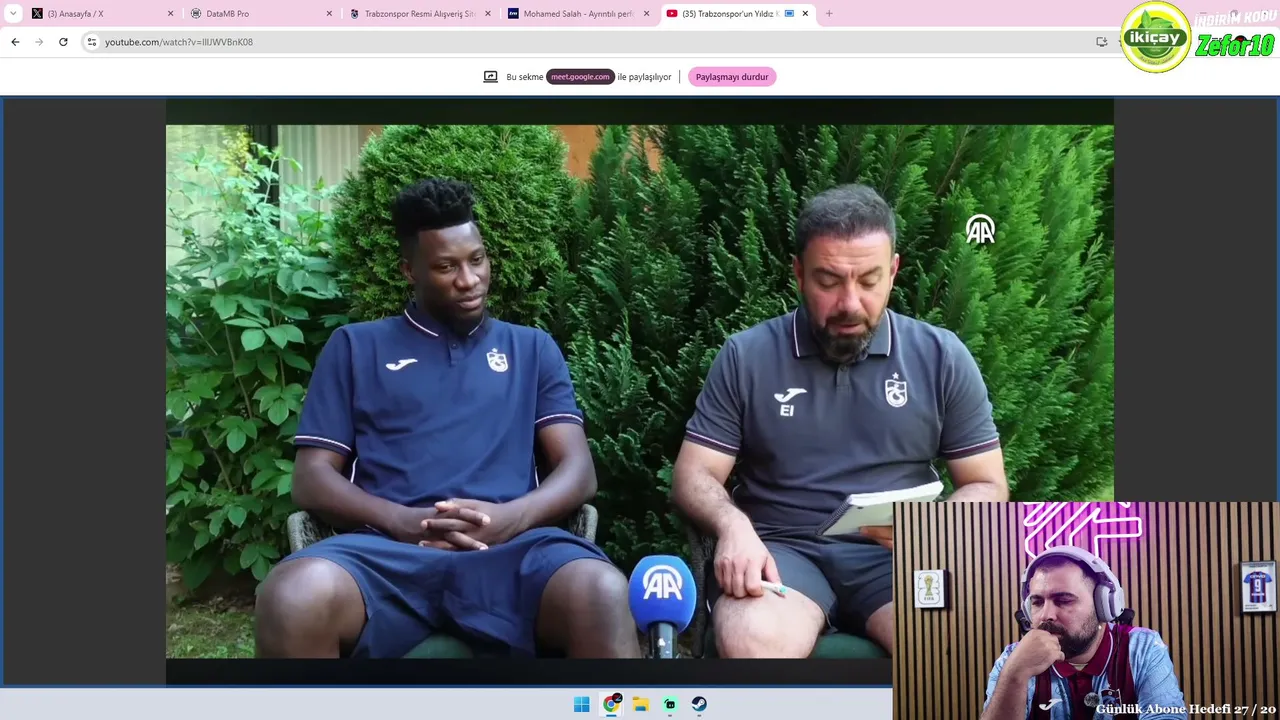1280x720 pixels.
Task: Close the Trabzonspor Resmi Alışveriş tab
Action: tap(488, 14)
